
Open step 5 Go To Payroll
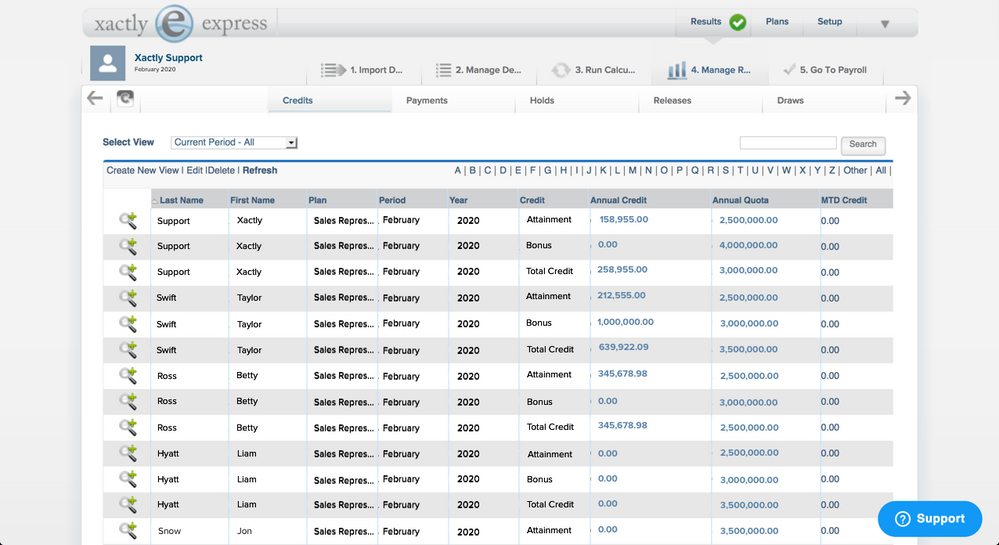point(825,70)
